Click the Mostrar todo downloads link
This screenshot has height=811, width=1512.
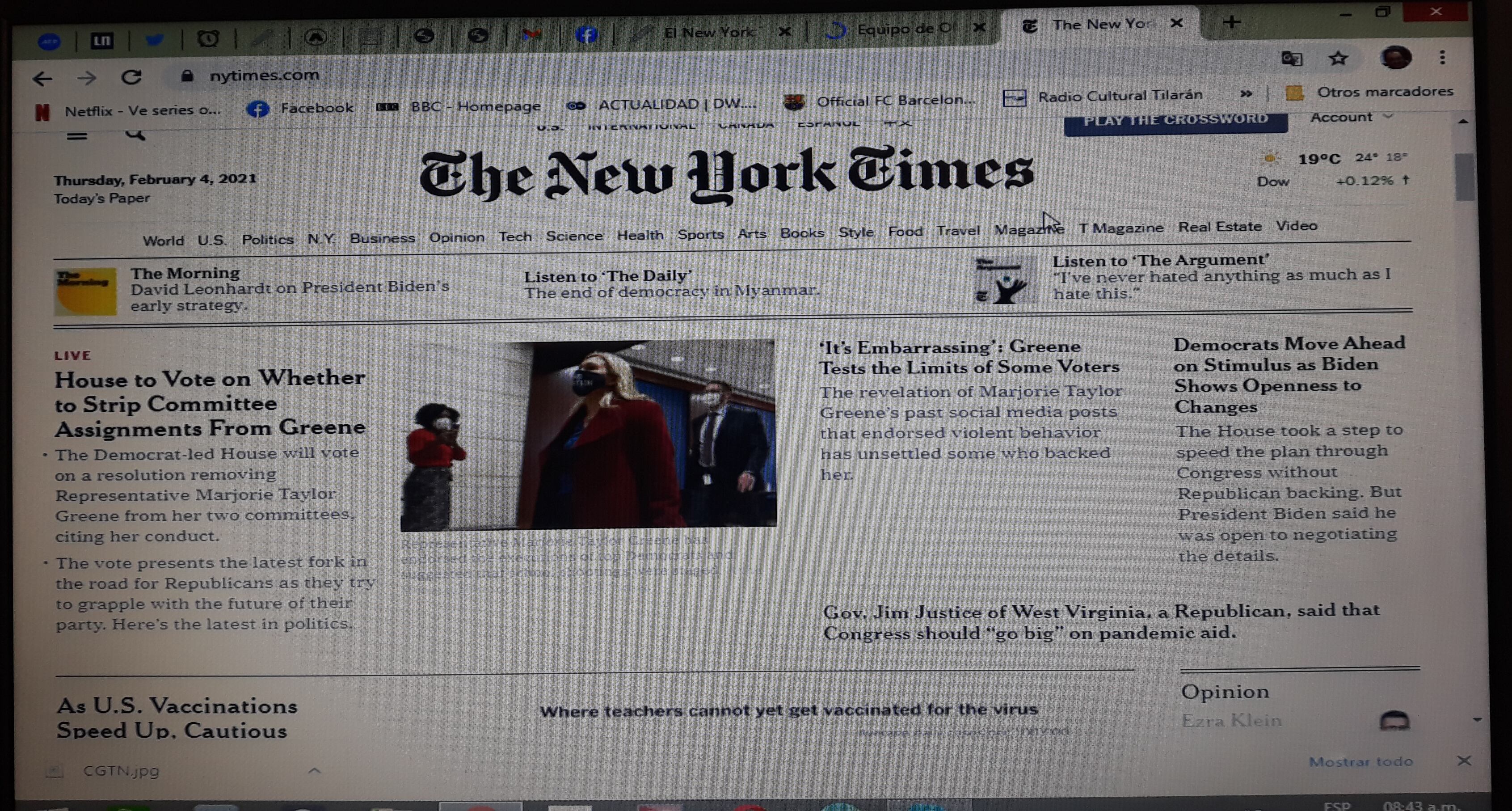pyautogui.click(x=1360, y=762)
